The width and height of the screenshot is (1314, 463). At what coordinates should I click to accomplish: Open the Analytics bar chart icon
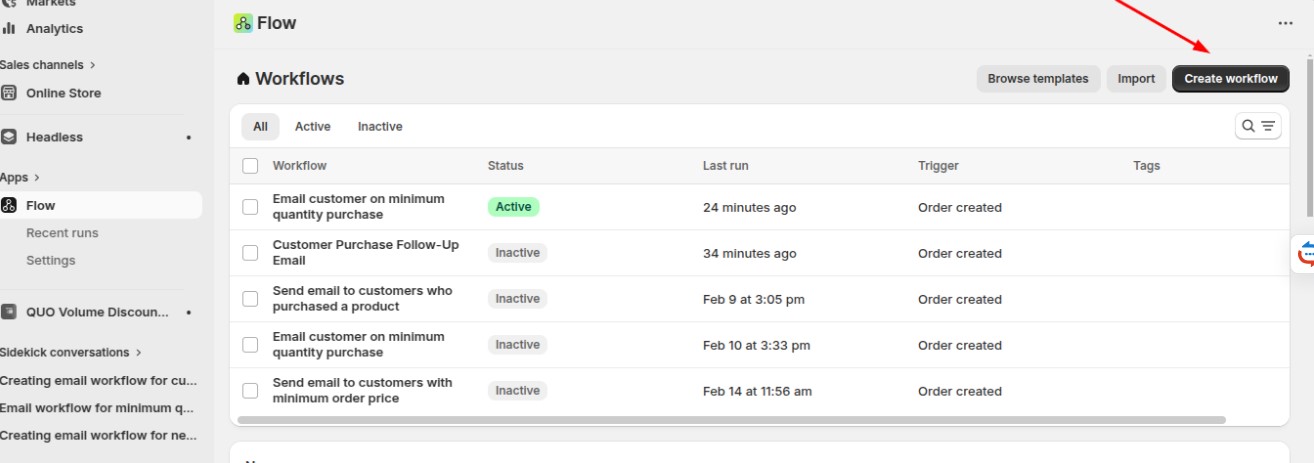[9, 29]
